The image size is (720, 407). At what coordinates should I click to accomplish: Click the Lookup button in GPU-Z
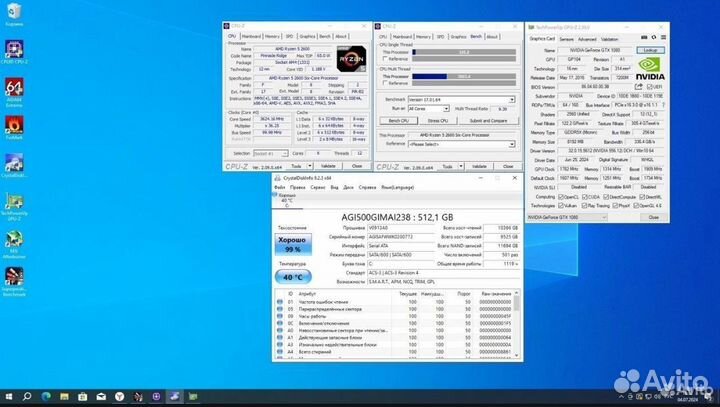point(651,50)
